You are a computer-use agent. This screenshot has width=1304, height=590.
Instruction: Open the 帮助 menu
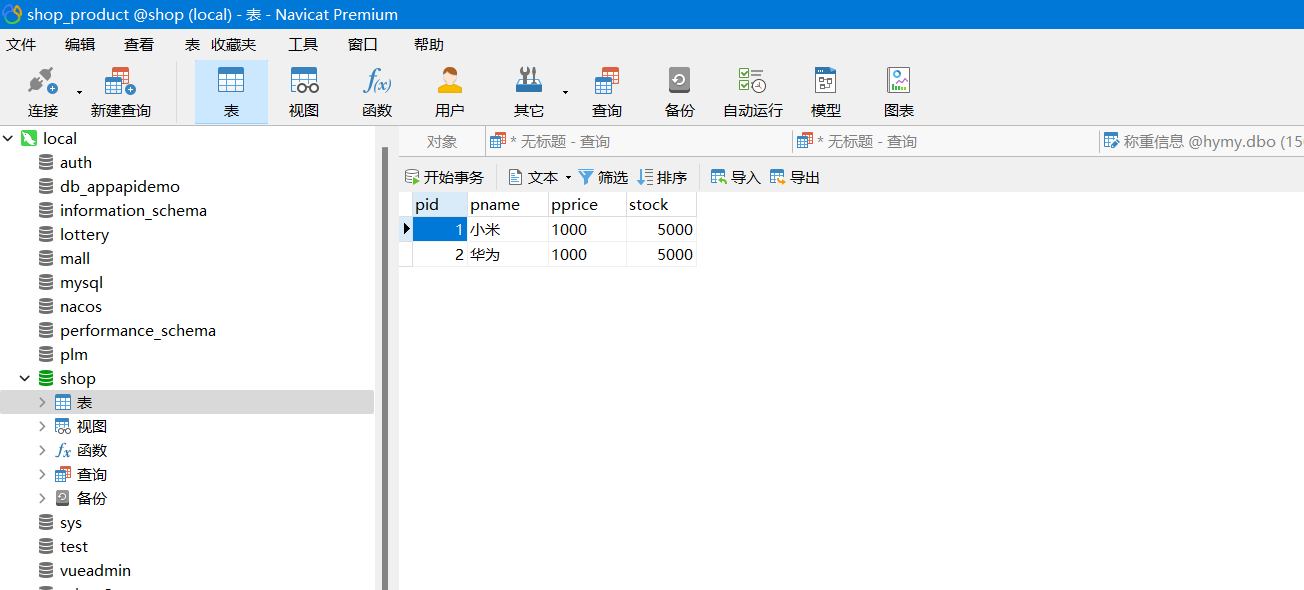tap(429, 44)
